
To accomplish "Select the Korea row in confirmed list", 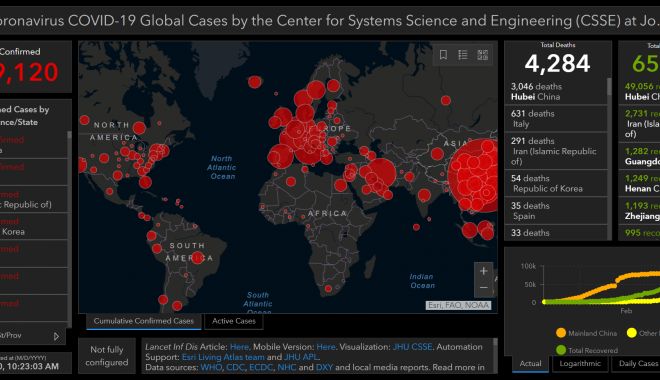I will coord(34,226).
